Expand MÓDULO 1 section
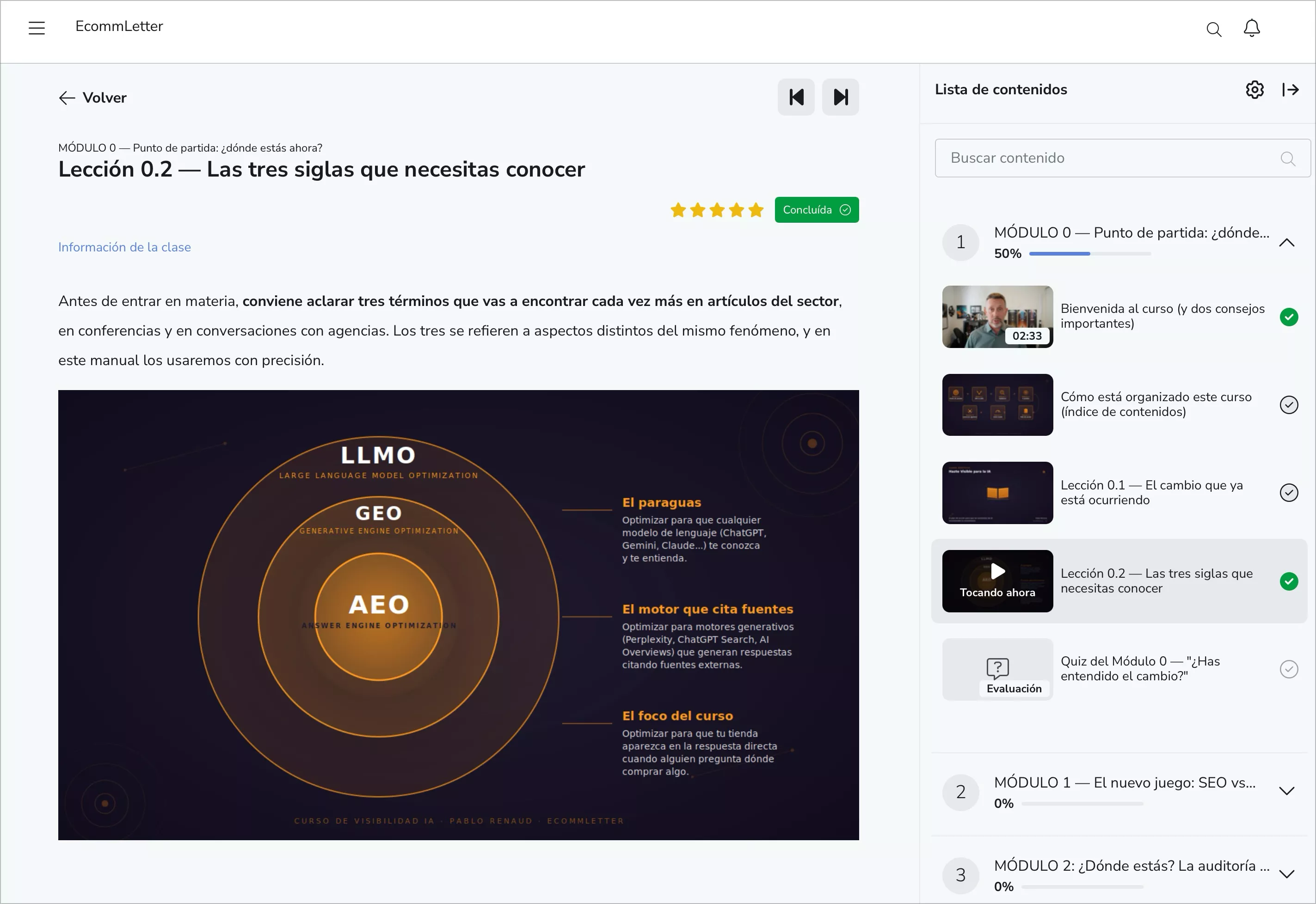The height and width of the screenshot is (904, 1316). point(1286,791)
